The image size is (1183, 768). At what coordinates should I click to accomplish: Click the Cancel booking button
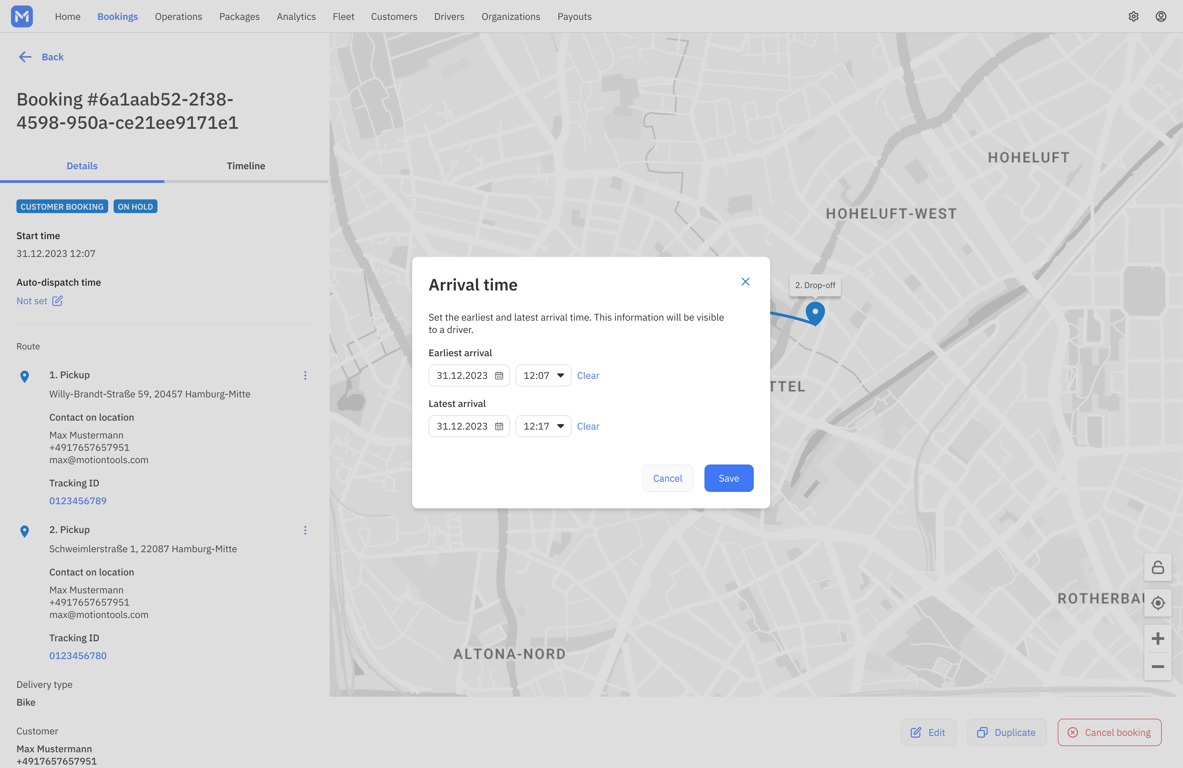tap(1109, 733)
